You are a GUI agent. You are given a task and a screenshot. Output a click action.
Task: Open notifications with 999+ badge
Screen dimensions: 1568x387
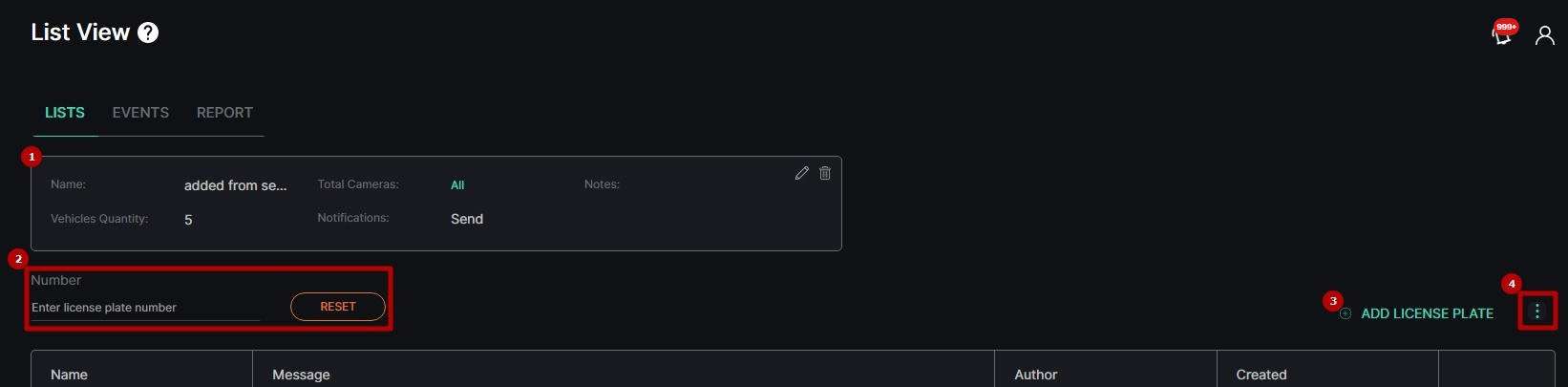coord(1503,35)
